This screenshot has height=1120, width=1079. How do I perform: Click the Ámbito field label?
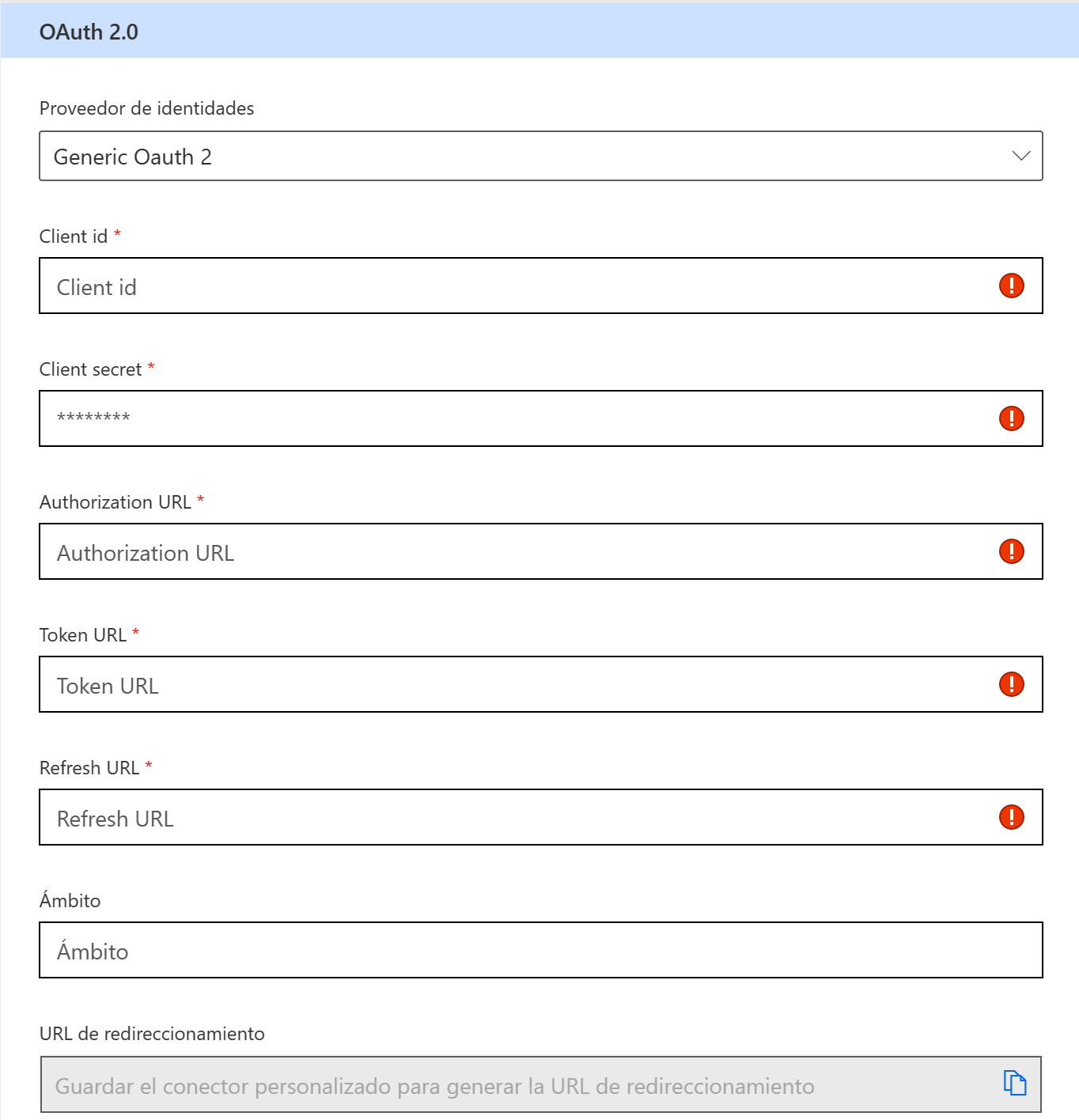point(70,899)
